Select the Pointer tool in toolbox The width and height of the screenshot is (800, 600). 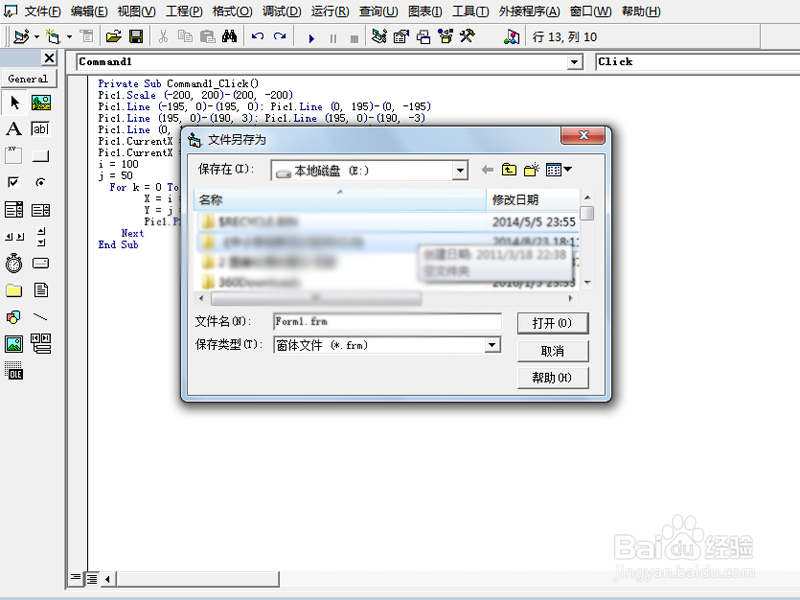14,103
